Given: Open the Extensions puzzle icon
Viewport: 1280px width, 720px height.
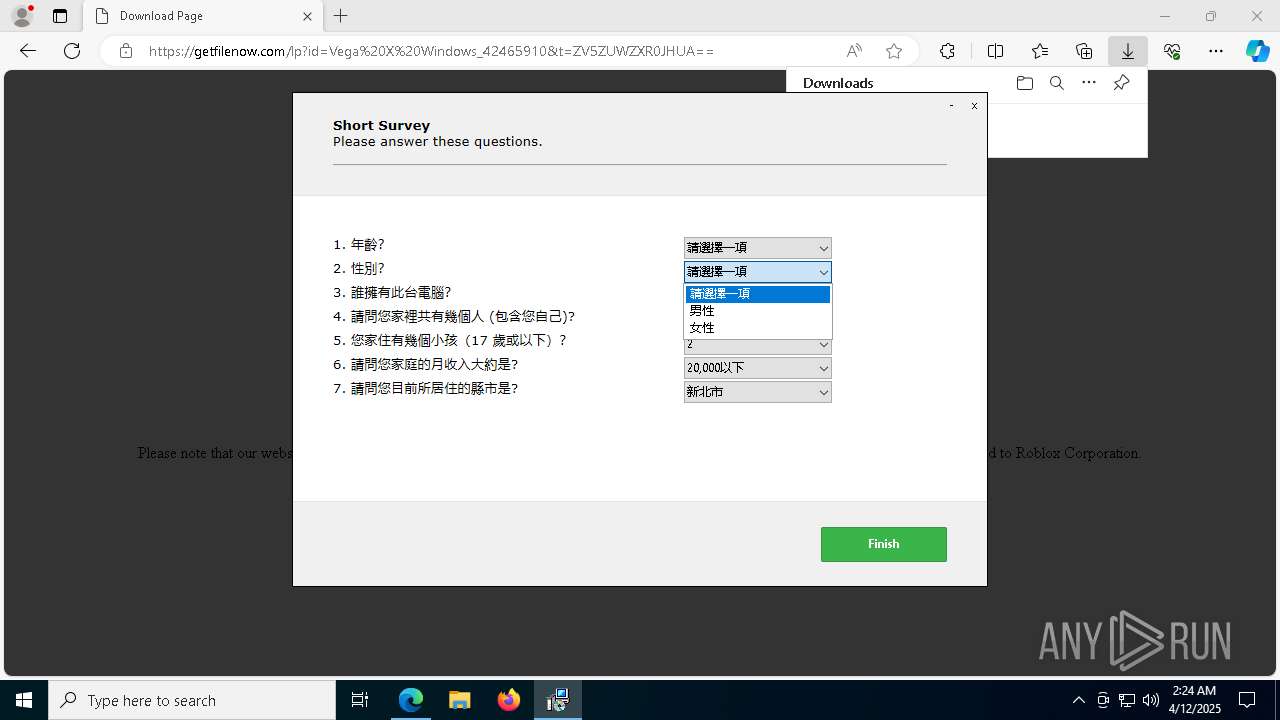Looking at the screenshot, I should 947,51.
